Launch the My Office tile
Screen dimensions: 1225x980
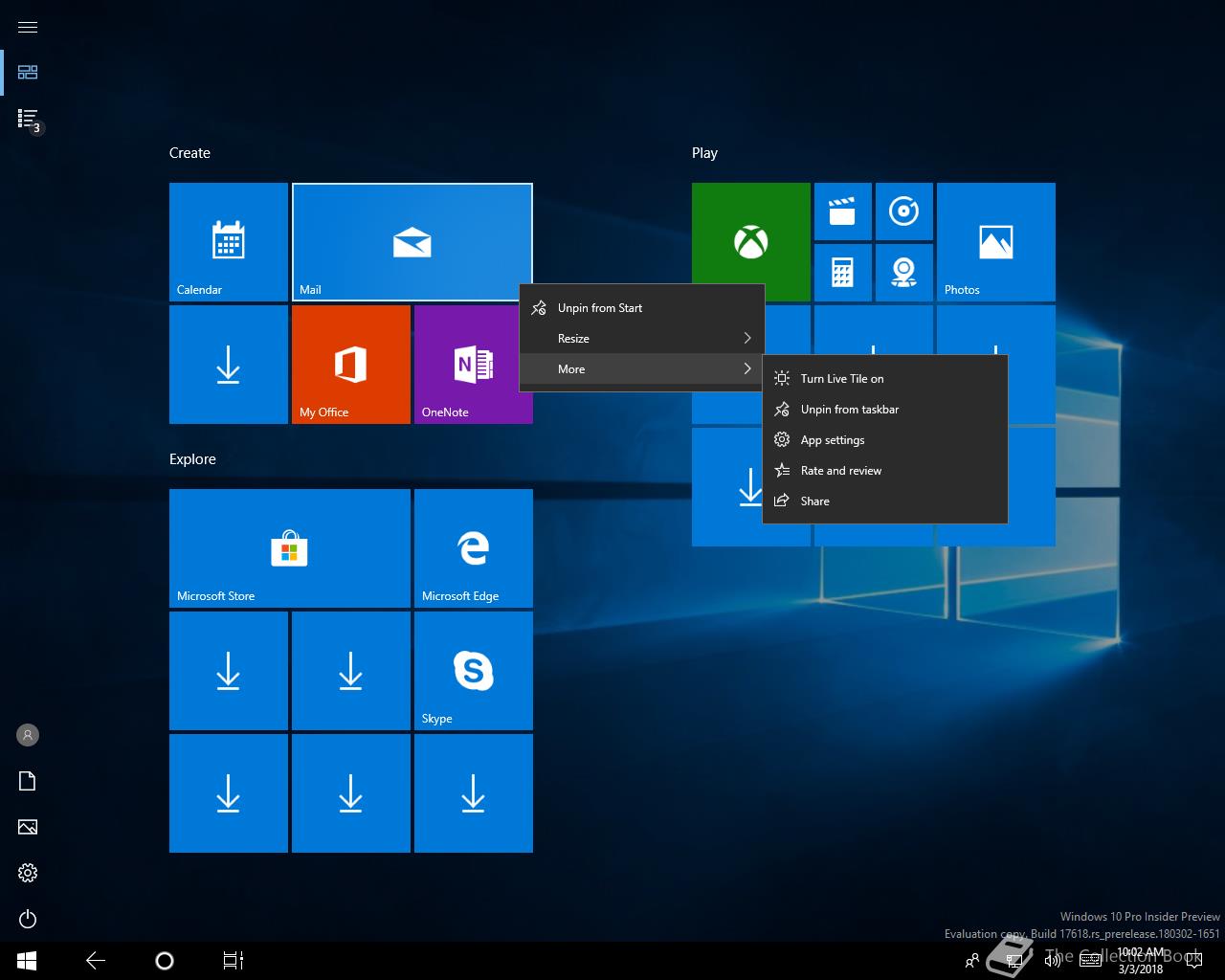coord(351,365)
